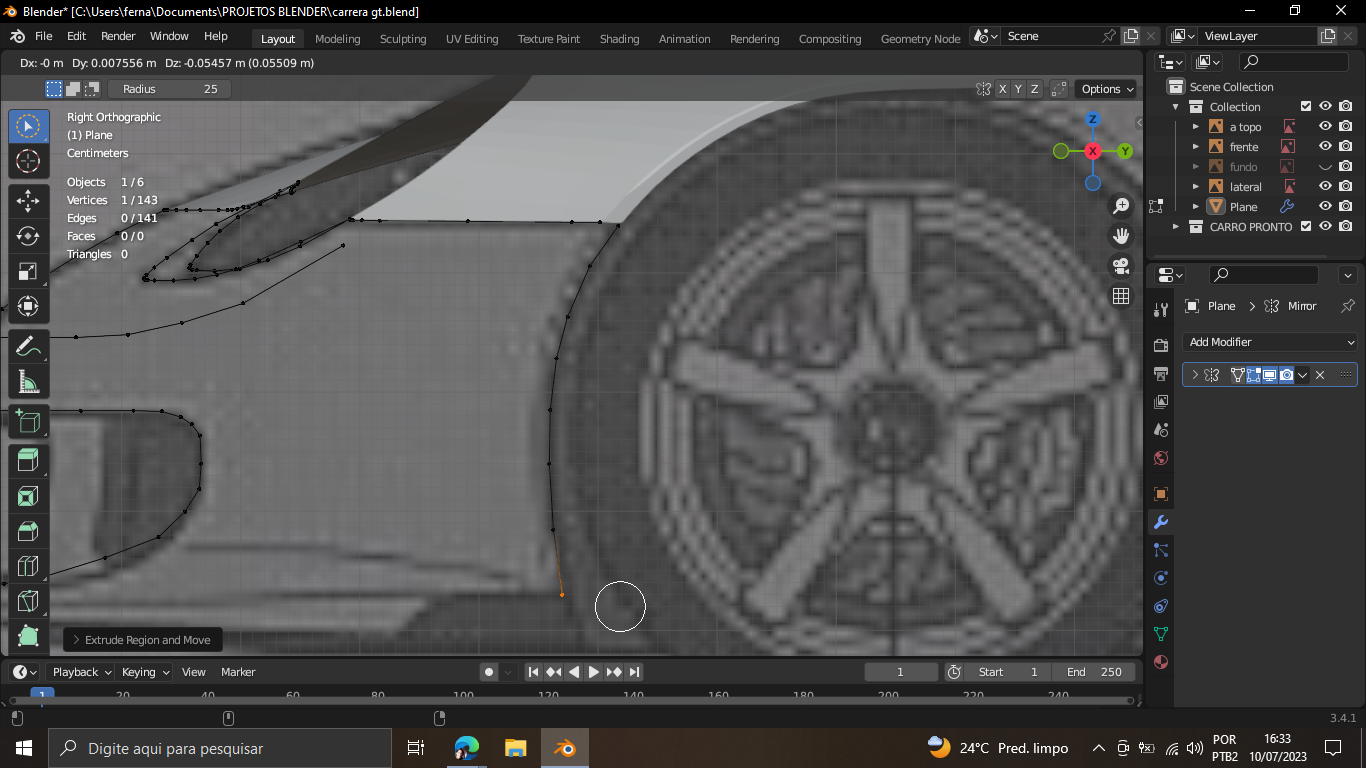Image resolution: width=1366 pixels, height=768 pixels.
Task: Hide the 'a topo' object in viewport
Action: (1326, 127)
